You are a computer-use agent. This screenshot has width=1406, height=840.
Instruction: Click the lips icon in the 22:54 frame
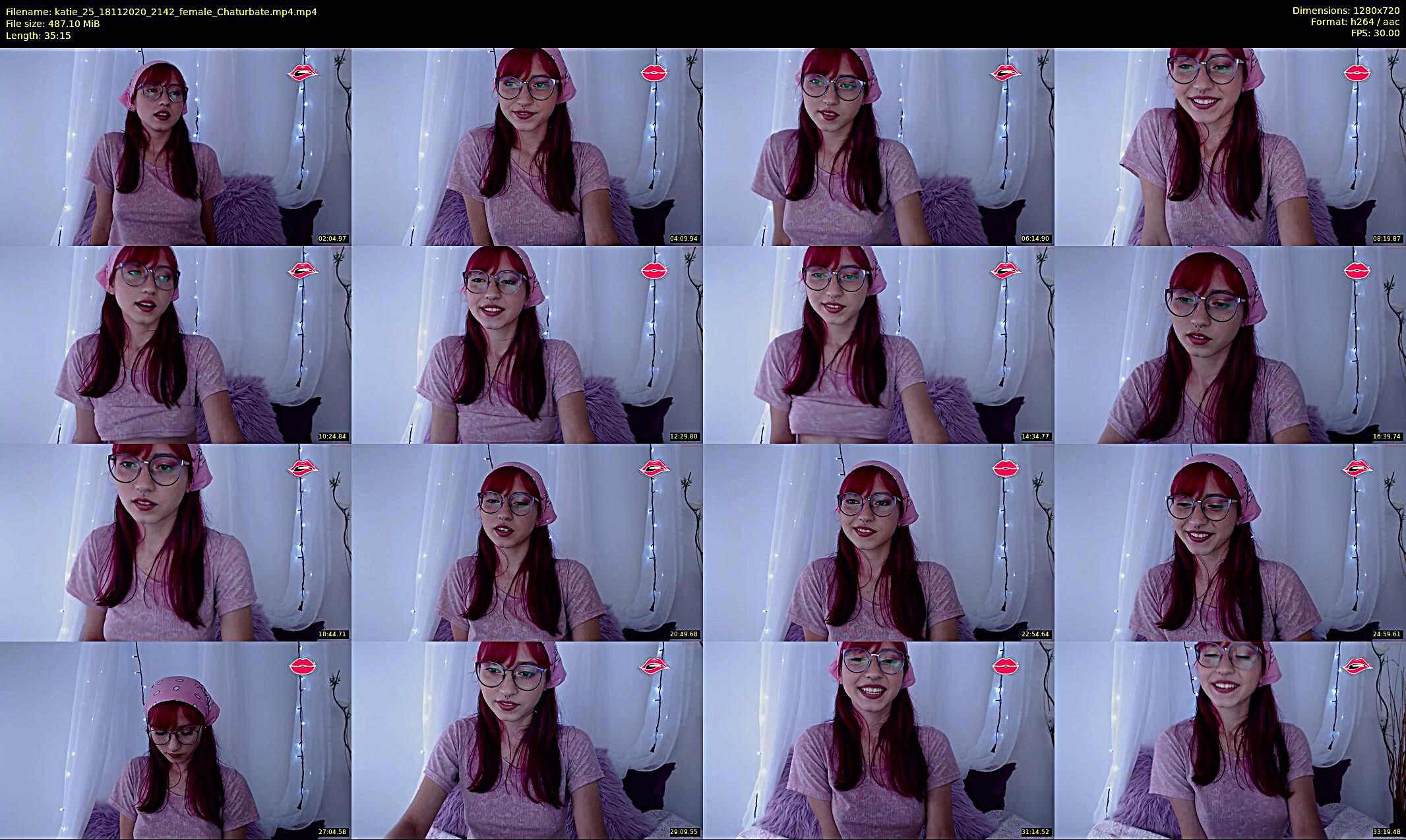click(1006, 468)
